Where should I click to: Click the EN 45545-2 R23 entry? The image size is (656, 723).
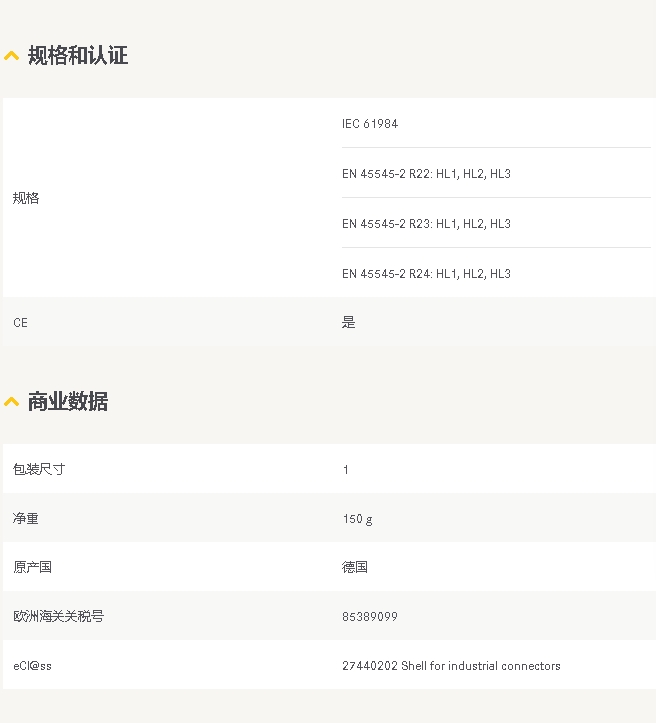coord(426,224)
